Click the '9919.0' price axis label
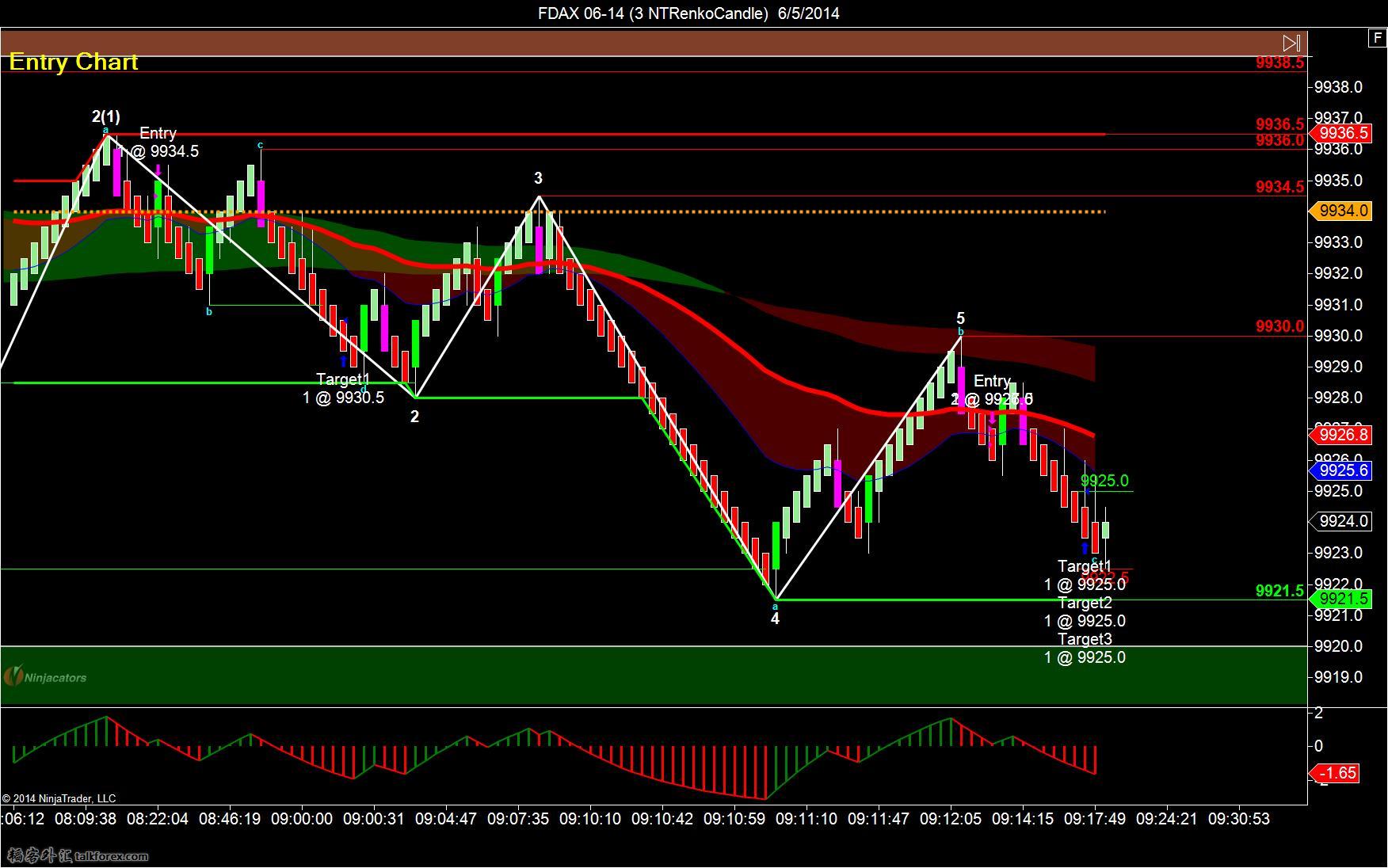Screen dimensions: 1388x868 1338,677
